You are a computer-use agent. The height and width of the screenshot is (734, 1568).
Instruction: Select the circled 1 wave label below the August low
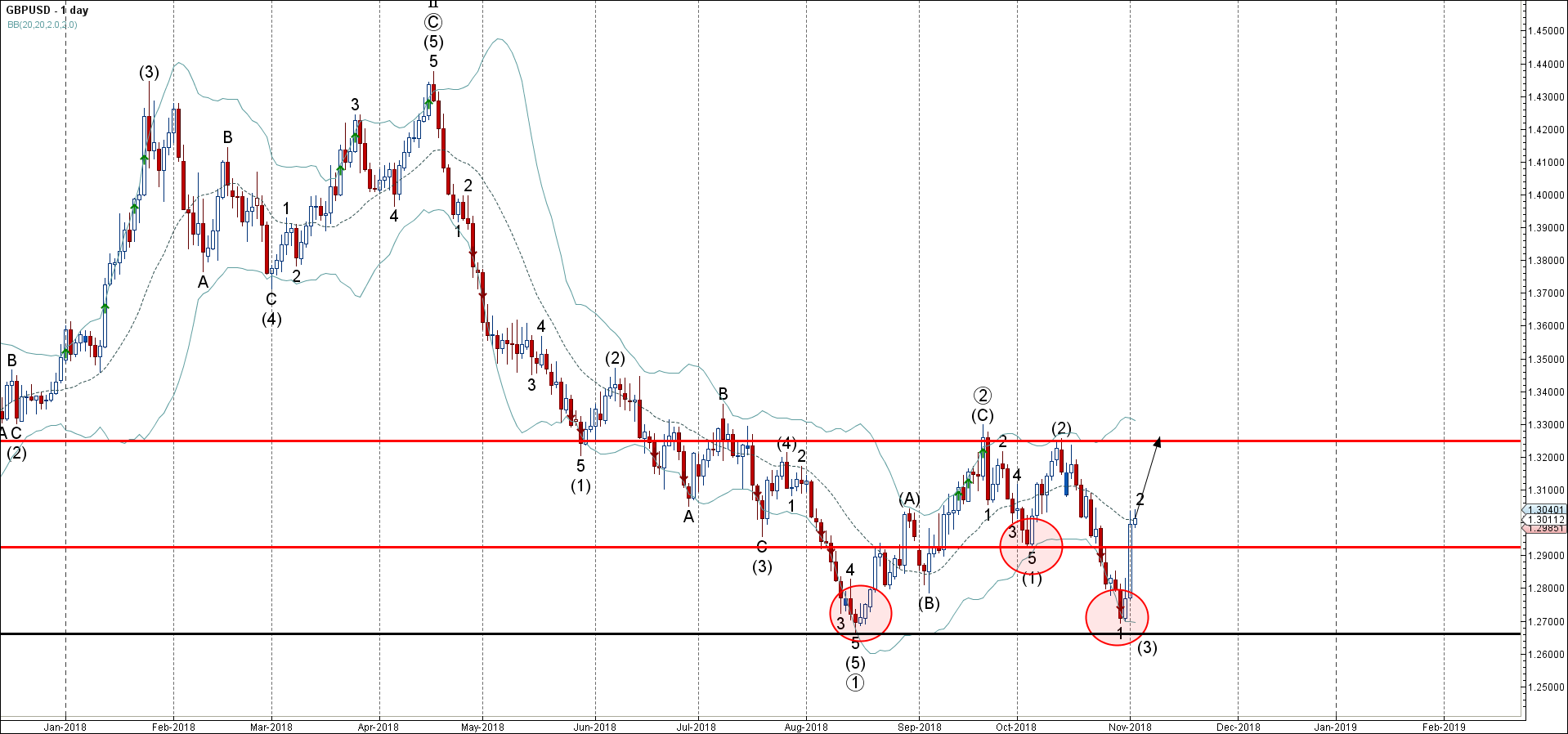[x=854, y=683]
